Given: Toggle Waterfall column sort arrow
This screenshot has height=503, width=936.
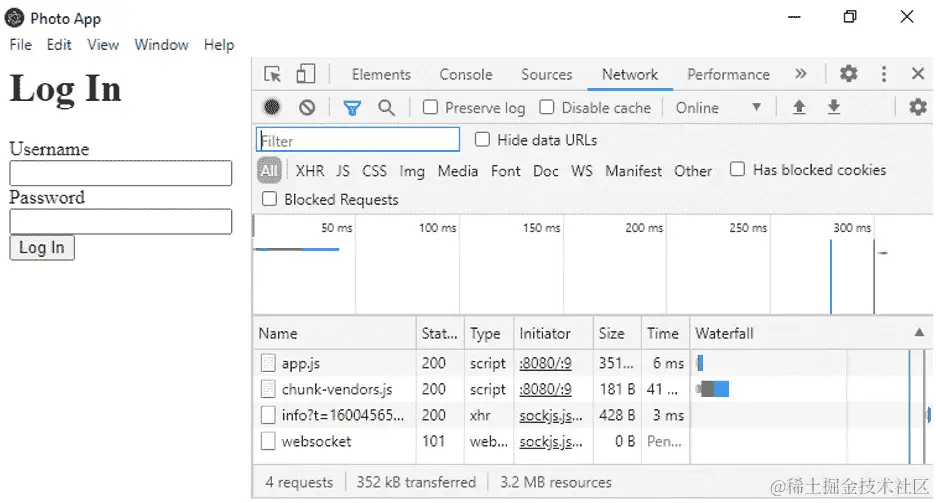Looking at the screenshot, I should (919, 333).
